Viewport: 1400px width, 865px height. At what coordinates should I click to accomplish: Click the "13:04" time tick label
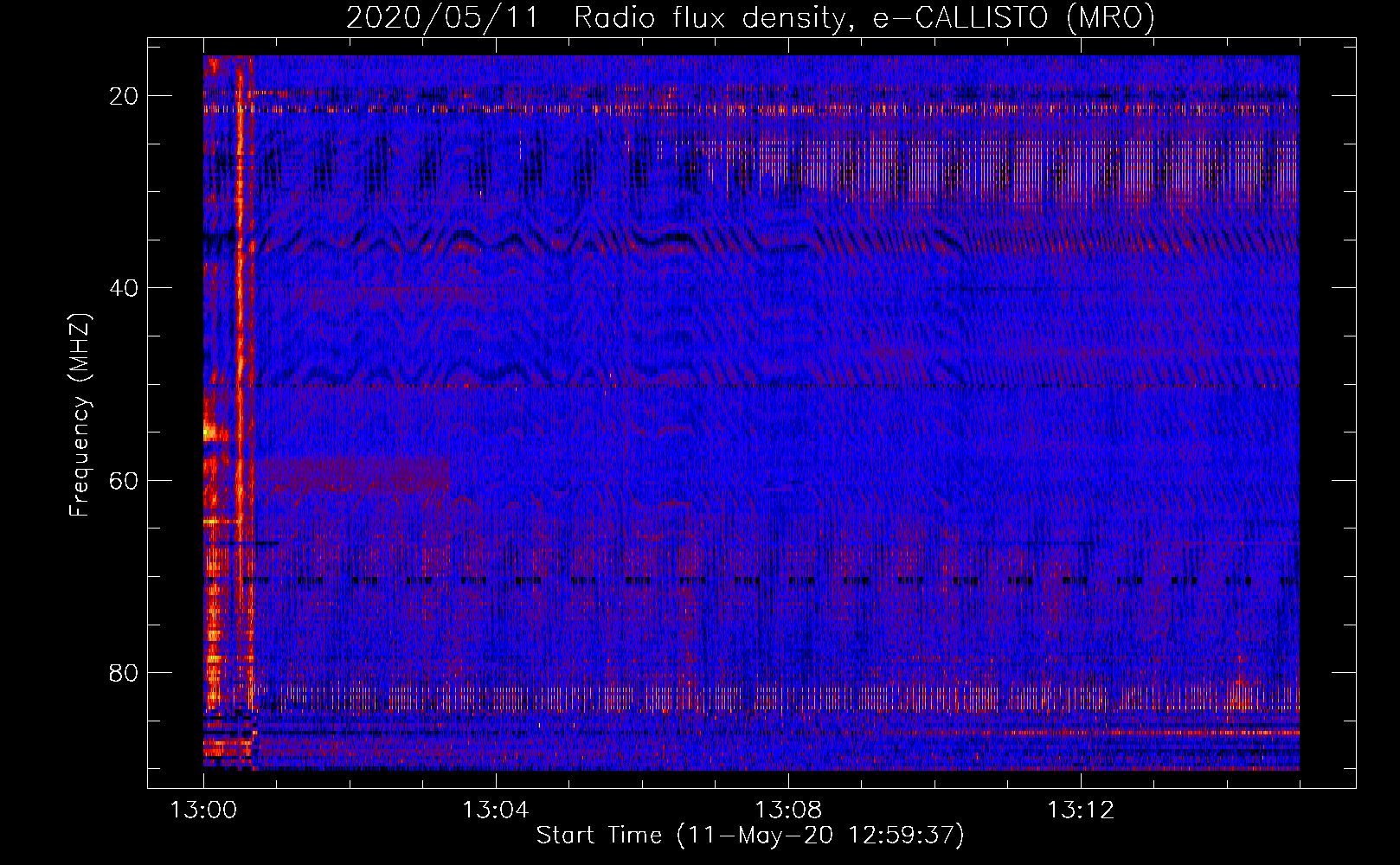pos(496,811)
